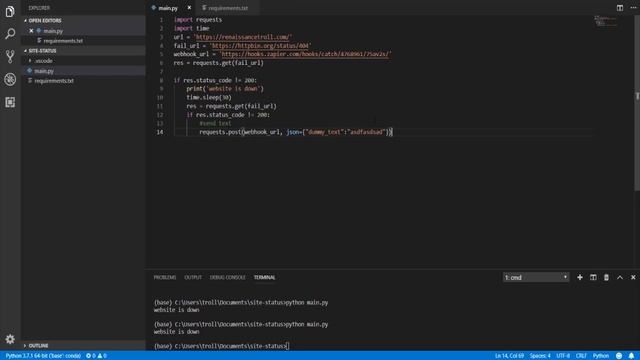The height and width of the screenshot is (360, 640).
Task: Expand the Outline section
Action: tap(38, 346)
